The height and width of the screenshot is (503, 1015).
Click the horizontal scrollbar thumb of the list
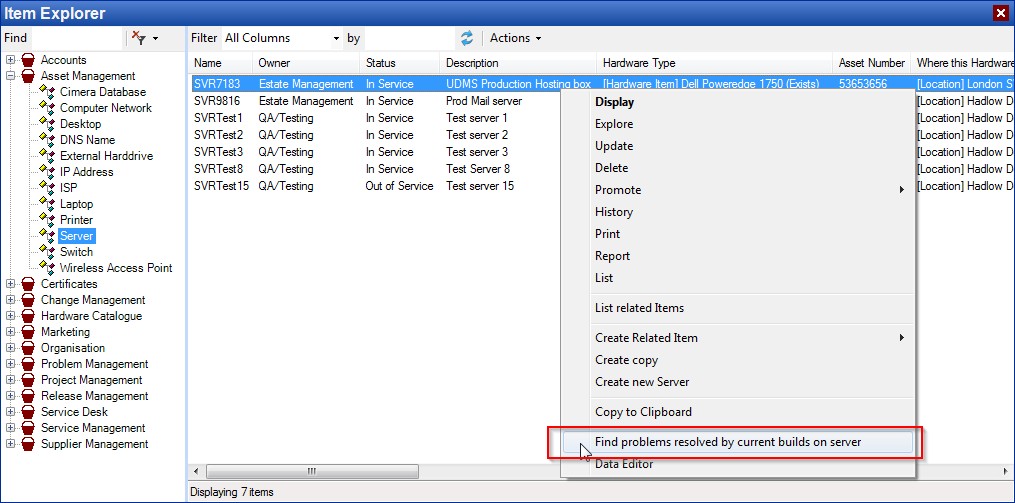(313, 471)
